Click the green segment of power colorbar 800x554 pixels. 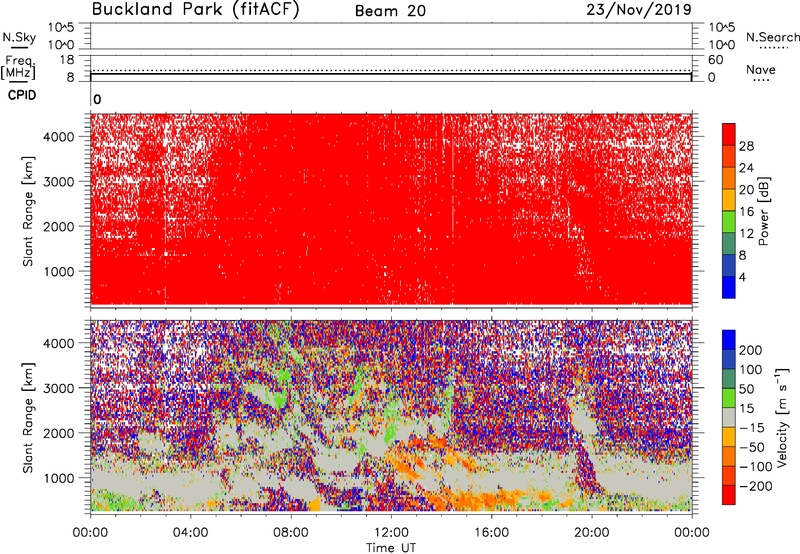pos(729,222)
